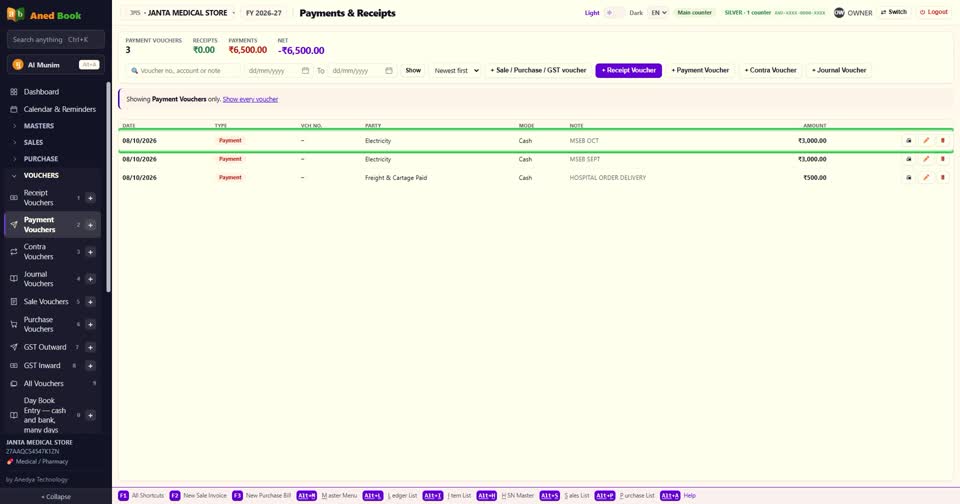Screen dimensions: 960x504
Task: Open calendar picker on the From date field
Action: pyautogui.click(x=306, y=70)
